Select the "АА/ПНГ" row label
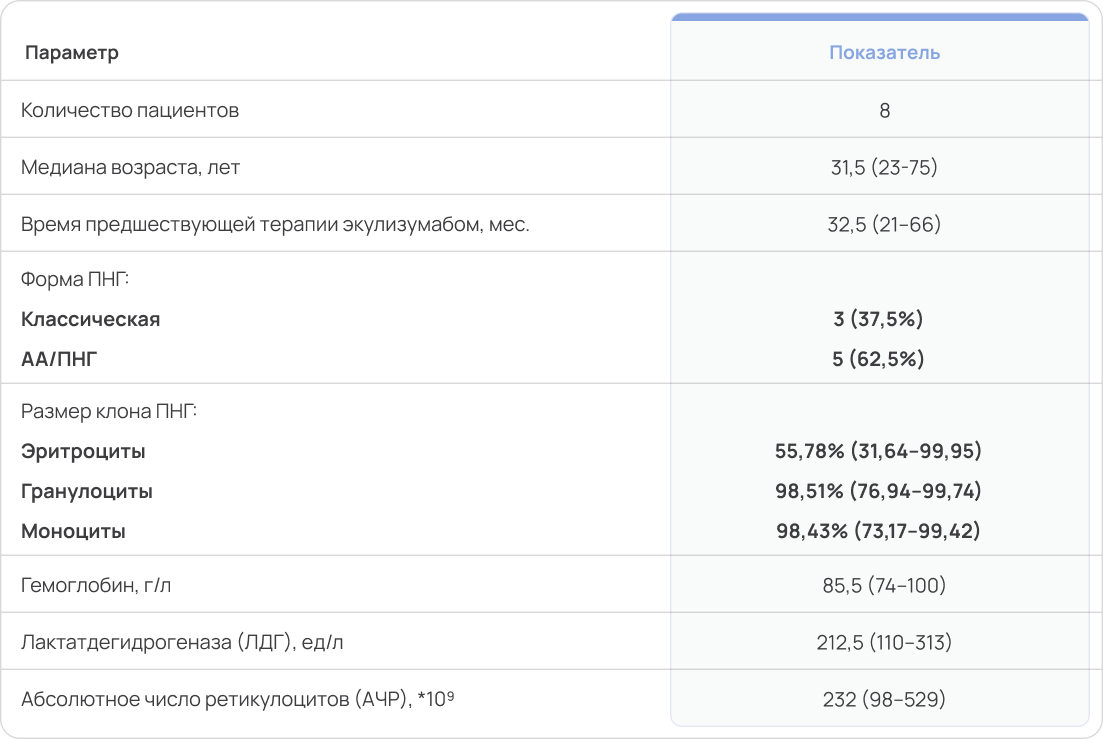 (59, 359)
